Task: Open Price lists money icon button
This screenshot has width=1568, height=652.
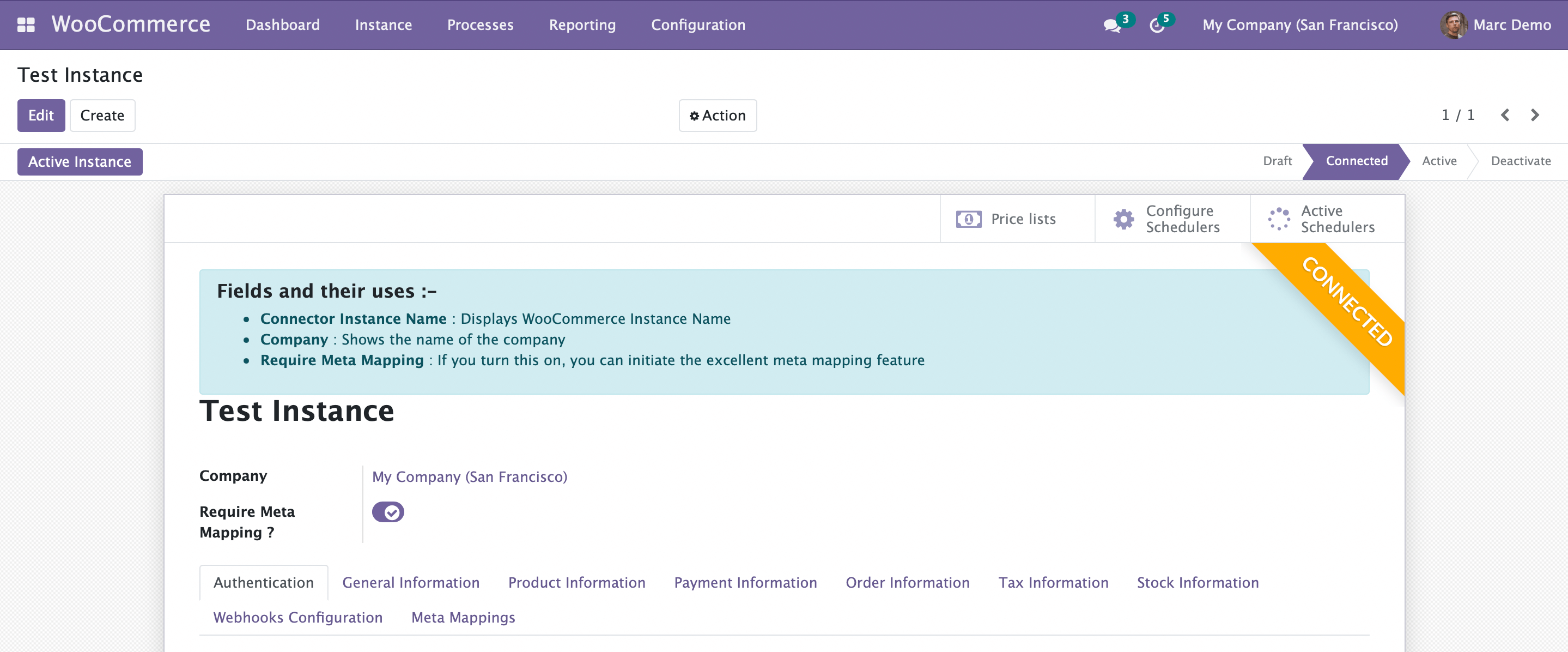Action: [x=969, y=219]
